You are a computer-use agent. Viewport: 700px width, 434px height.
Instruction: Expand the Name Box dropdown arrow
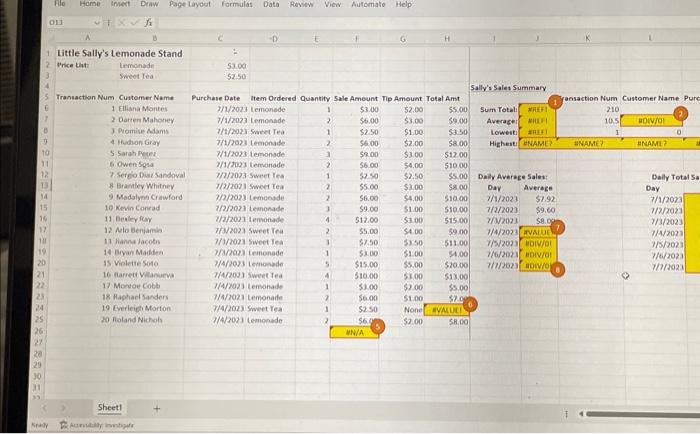click(97, 22)
